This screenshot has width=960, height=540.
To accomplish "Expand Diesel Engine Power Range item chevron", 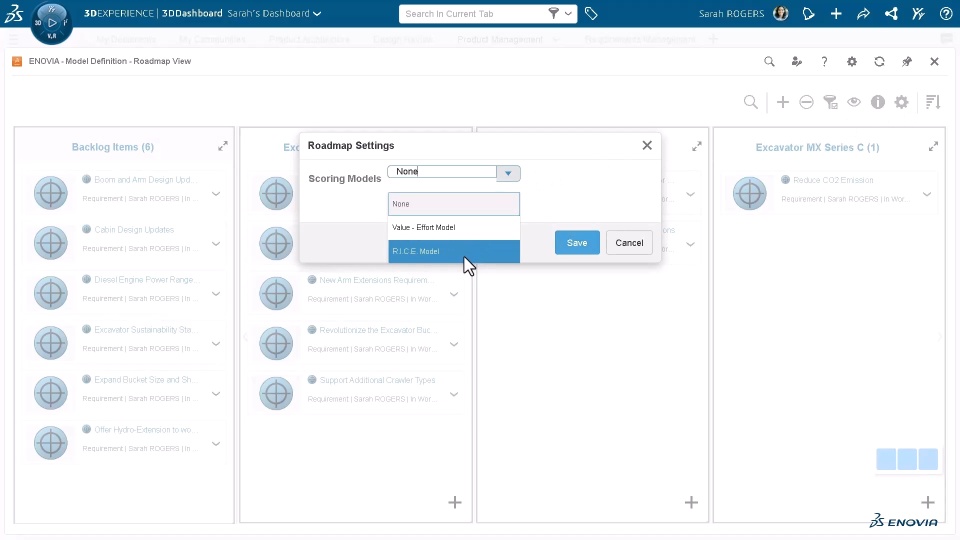I will [x=216, y=294].
